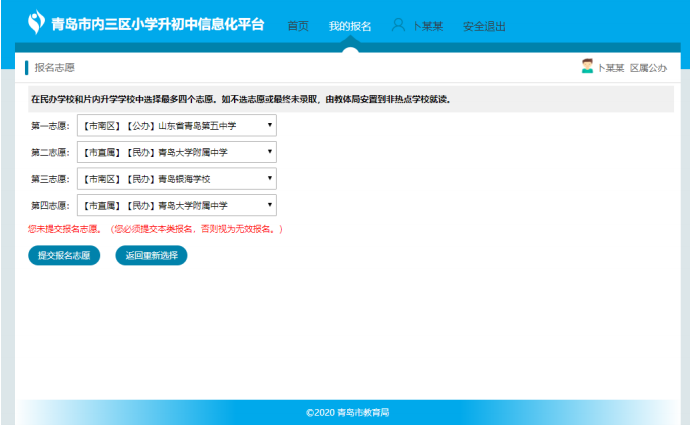
Task: Click the student avatar icon at right
Action: 587,66
